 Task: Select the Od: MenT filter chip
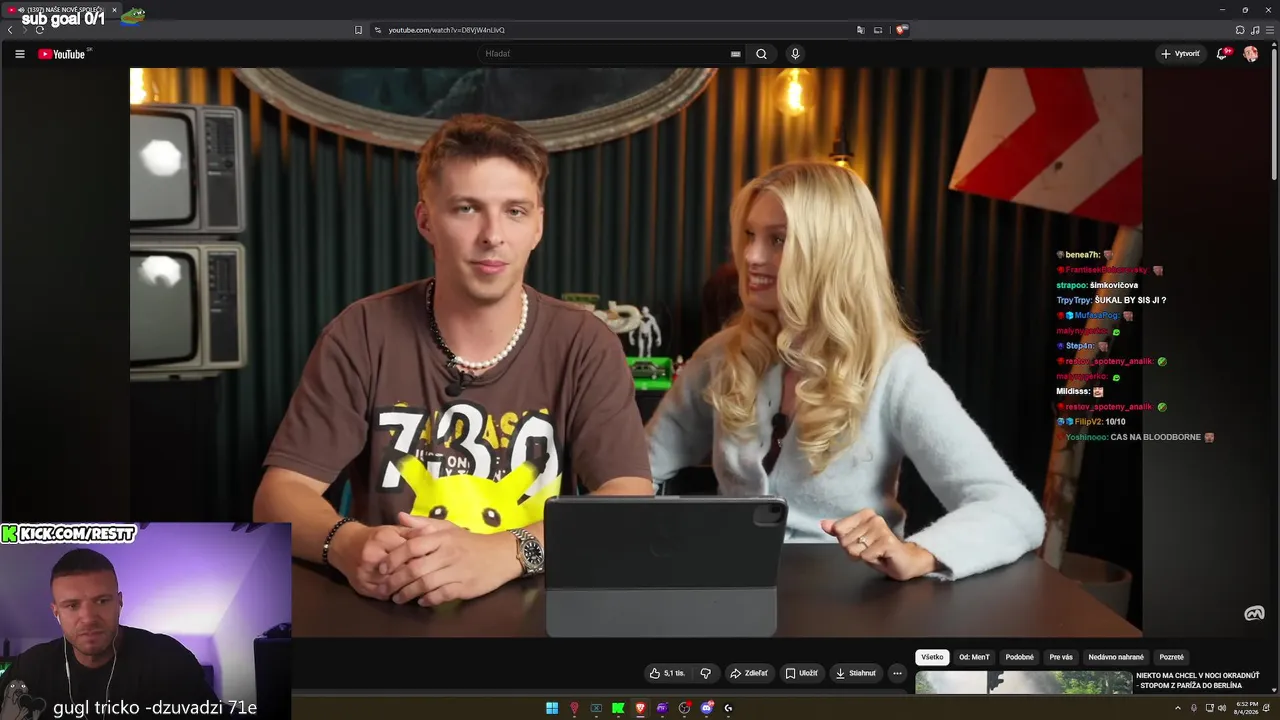click(974, 657)
